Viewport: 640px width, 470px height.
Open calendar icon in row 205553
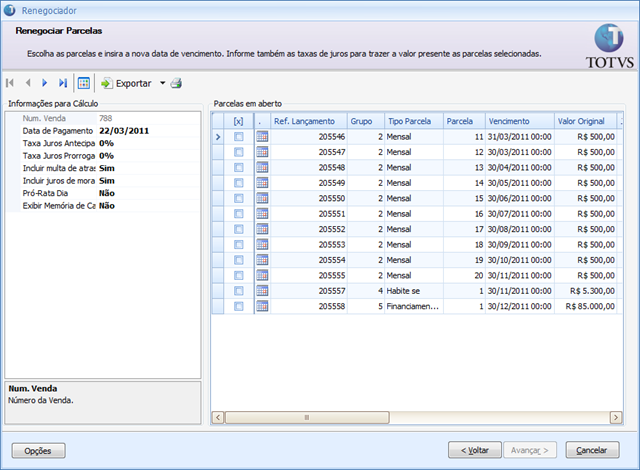coord(262,244)
